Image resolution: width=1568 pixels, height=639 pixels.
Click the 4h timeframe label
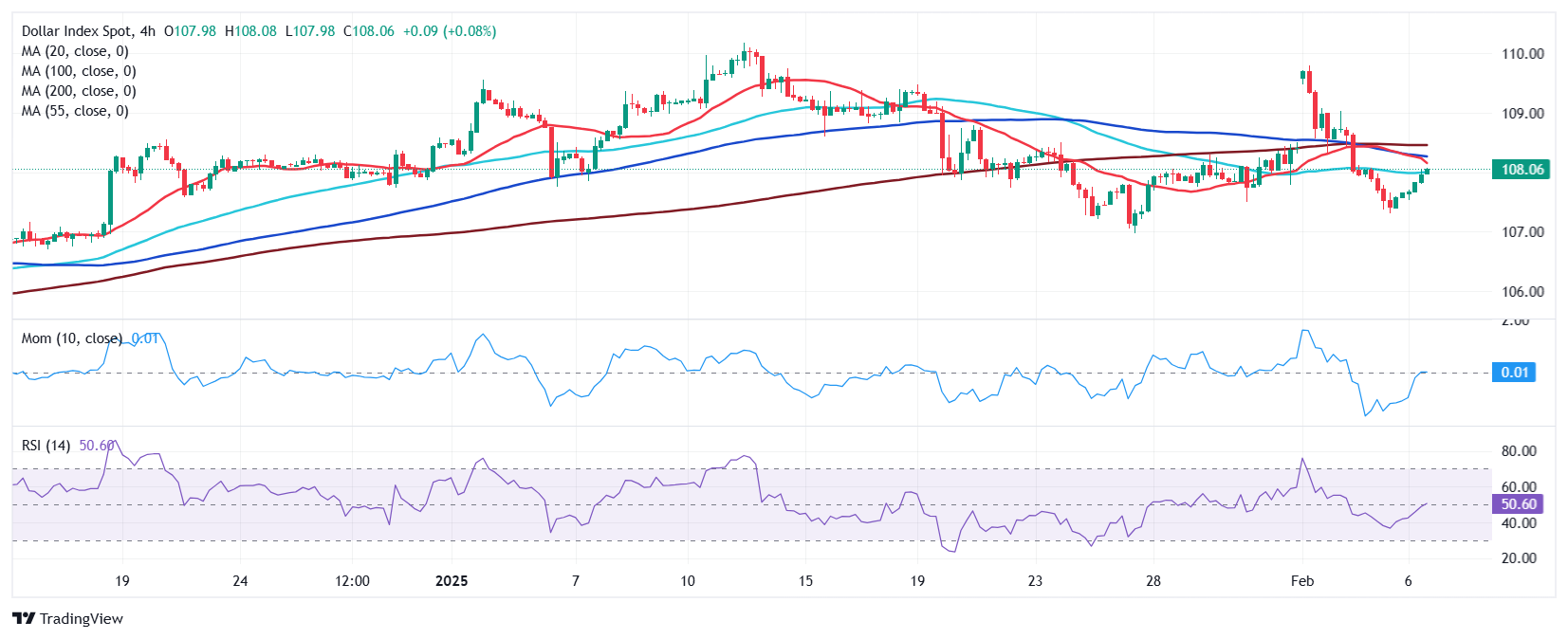click(147, 31)
